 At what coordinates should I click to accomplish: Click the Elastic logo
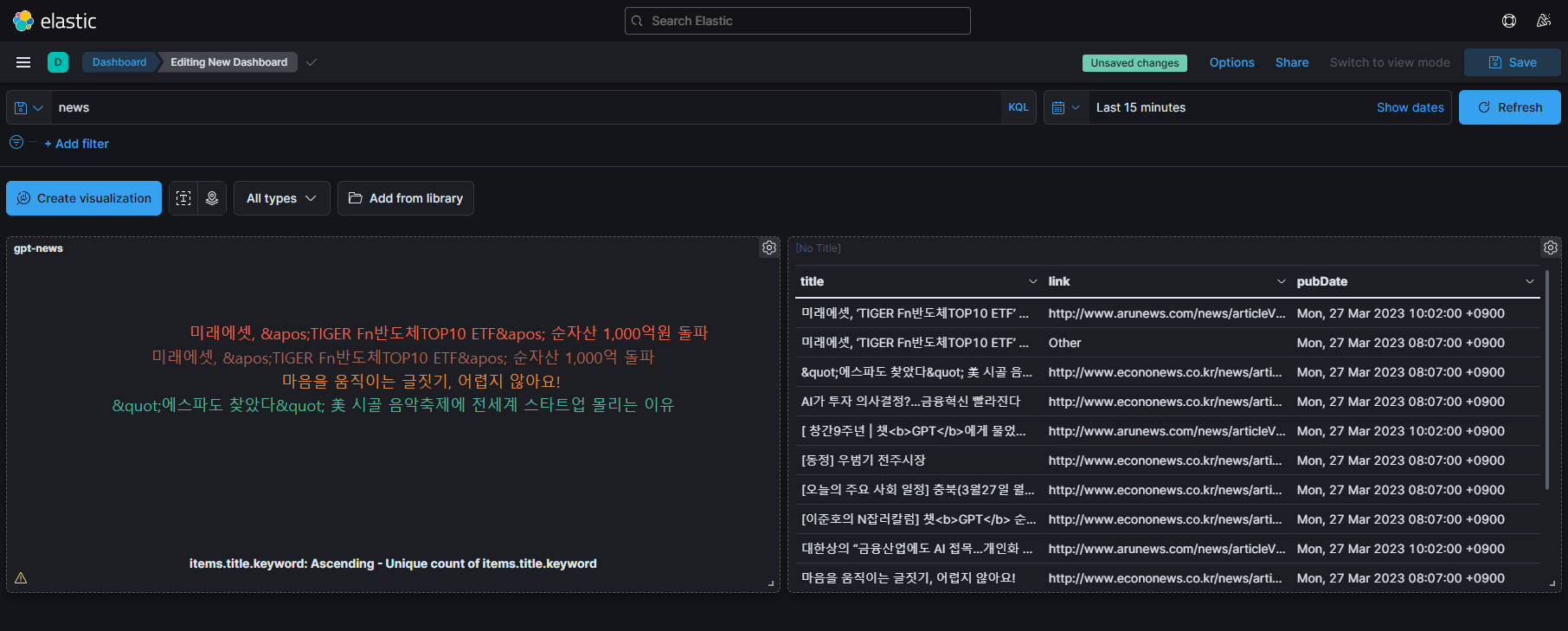pyautogui.click(x=55, y=21)
